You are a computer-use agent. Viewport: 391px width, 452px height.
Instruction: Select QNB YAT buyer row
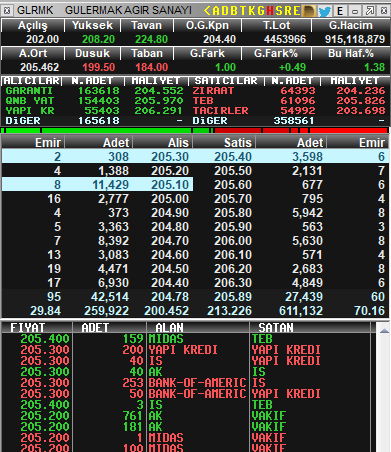tap(94, 101)
